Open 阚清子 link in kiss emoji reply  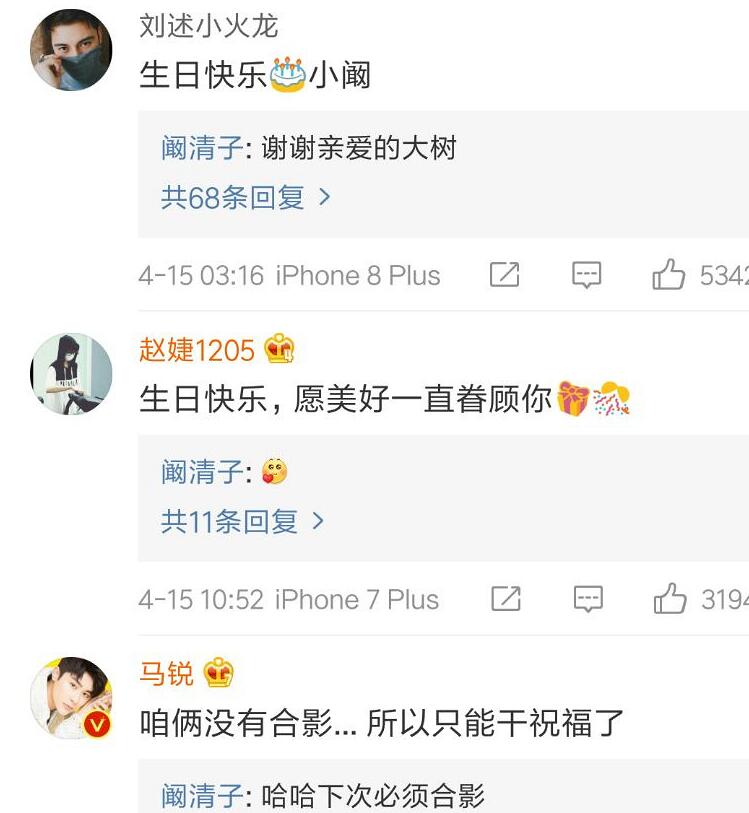(202, 471)
